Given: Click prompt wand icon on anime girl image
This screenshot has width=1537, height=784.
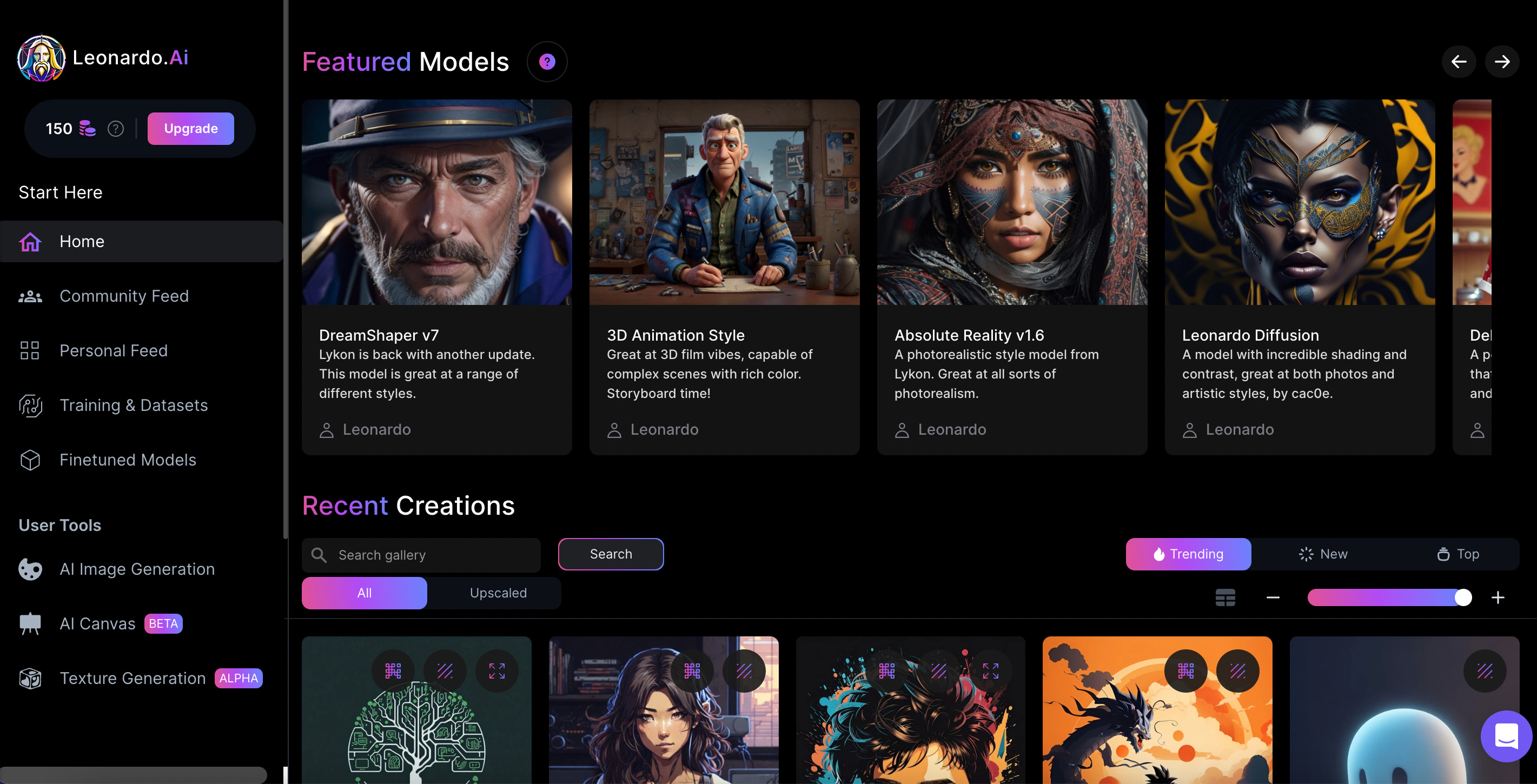Looking at the screenshot, I should [744, 670].
